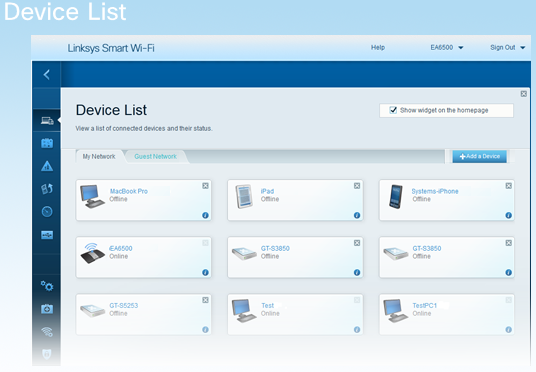Switch to the Guest Network tab
The height and width of the screenshot is (372, 536).
pyautogui.click(x=156, y=157)
